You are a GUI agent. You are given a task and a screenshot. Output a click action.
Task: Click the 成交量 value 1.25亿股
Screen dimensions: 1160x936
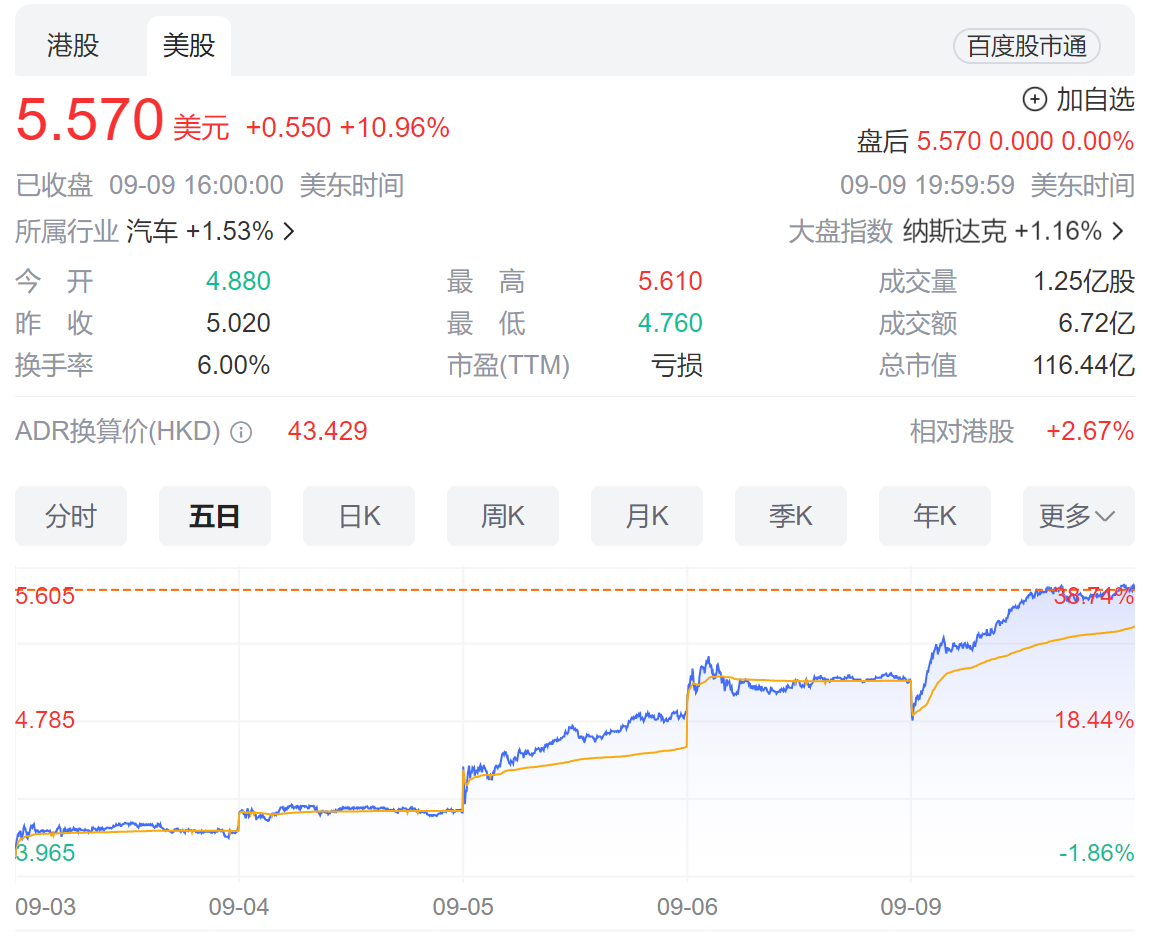(1084, 281)
